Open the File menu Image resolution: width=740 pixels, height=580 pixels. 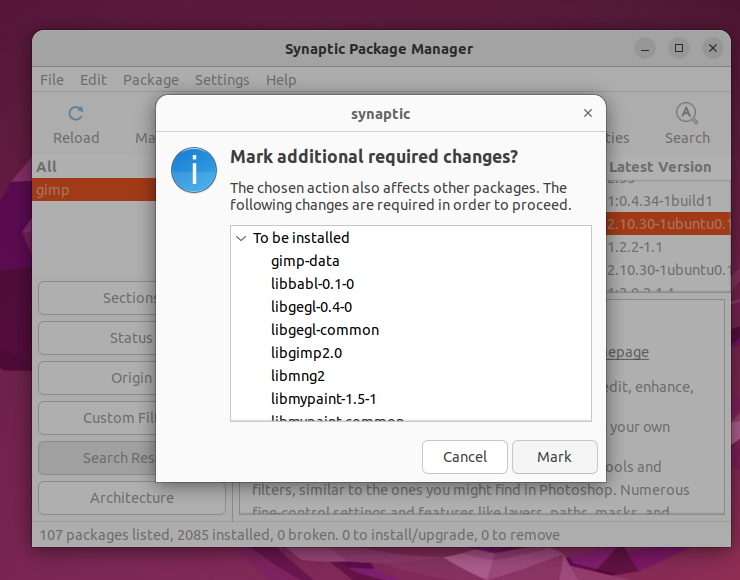tap(52, 80)
